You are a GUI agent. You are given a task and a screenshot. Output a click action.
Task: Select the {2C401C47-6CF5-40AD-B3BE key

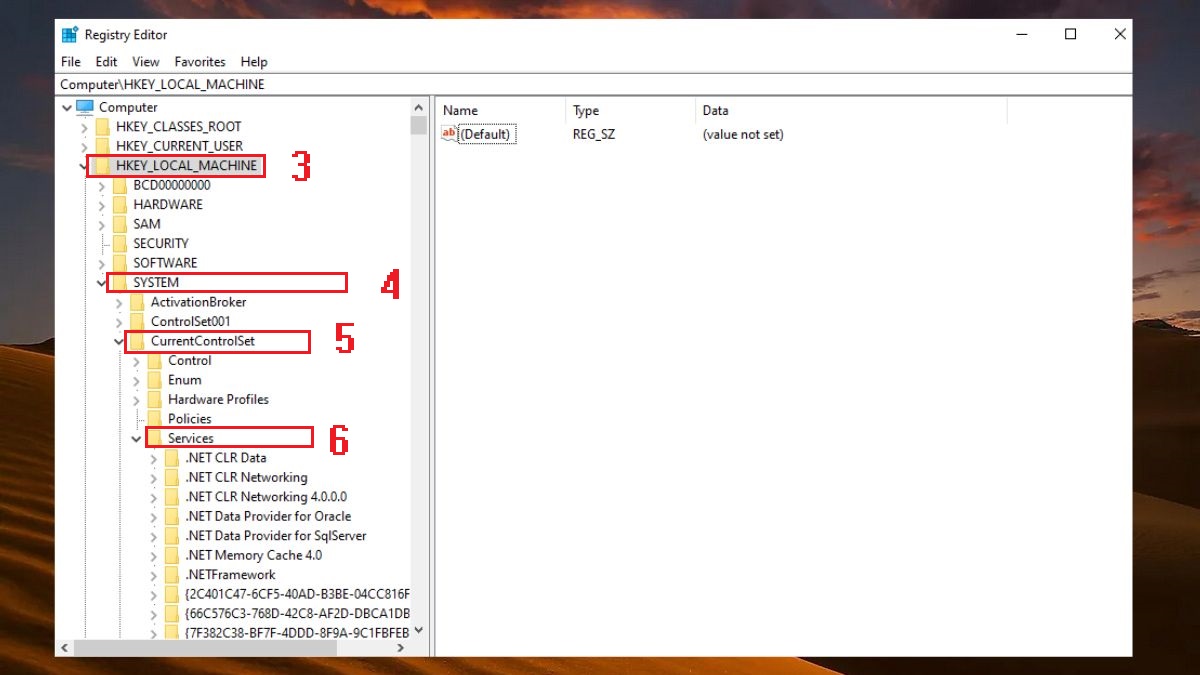(297, 594)
